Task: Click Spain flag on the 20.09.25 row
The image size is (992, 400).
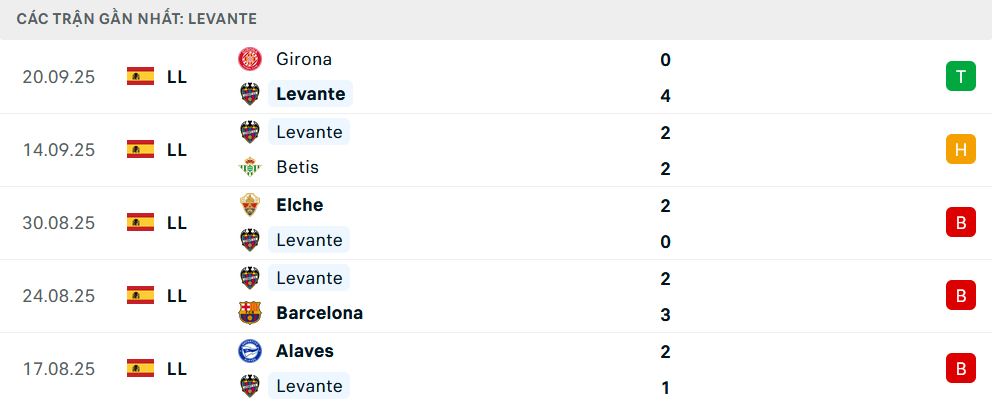Action: click(x=140, y=76)
